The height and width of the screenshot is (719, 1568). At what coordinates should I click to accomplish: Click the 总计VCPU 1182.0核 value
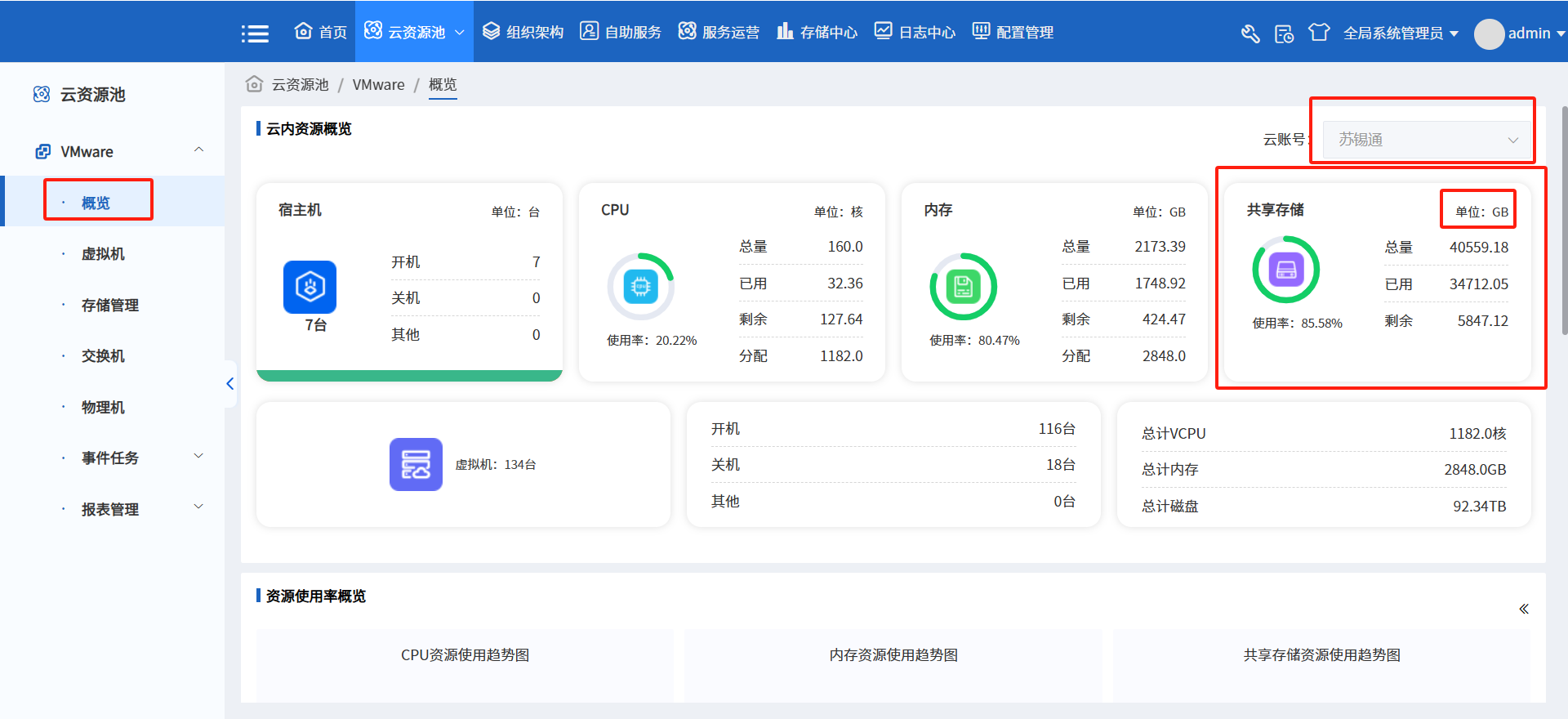click(1477, 433)
